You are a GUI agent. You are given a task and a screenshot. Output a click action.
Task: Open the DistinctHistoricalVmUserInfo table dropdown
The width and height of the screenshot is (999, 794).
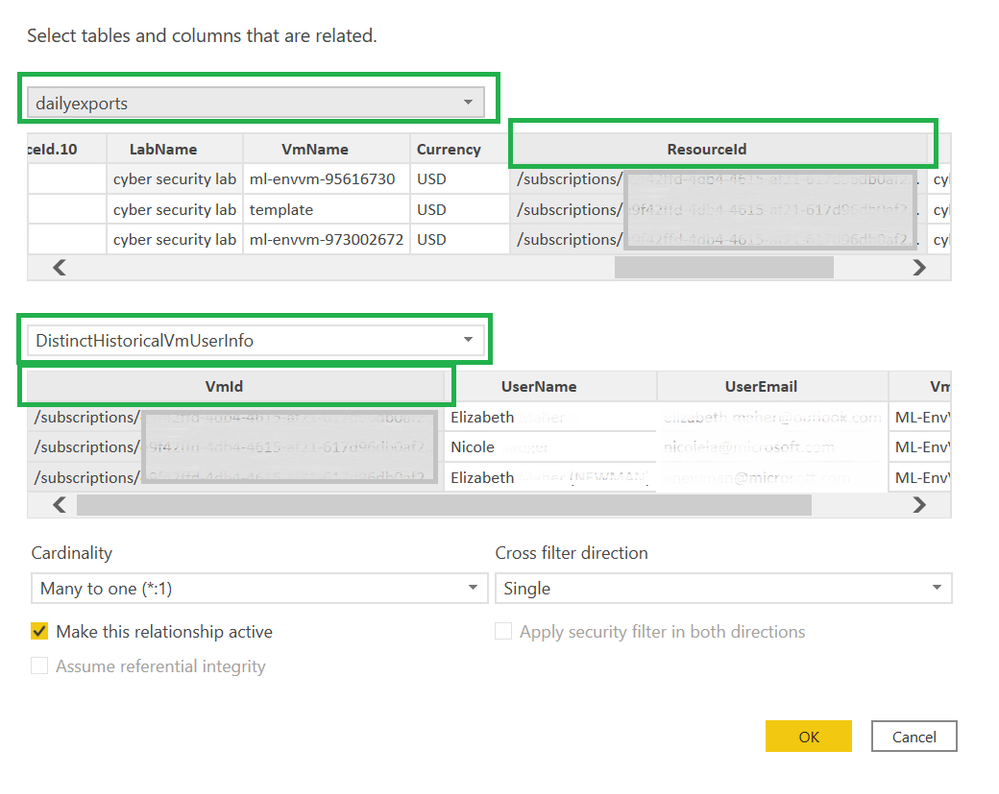[256, 340]
